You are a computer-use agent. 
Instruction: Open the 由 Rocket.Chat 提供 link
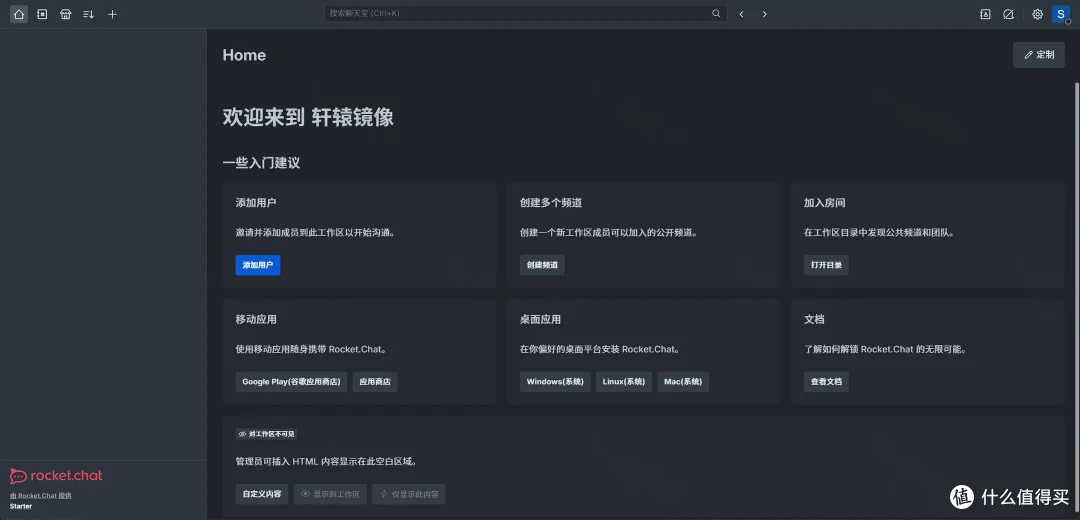pyautogui.click(x=41, y=495)
